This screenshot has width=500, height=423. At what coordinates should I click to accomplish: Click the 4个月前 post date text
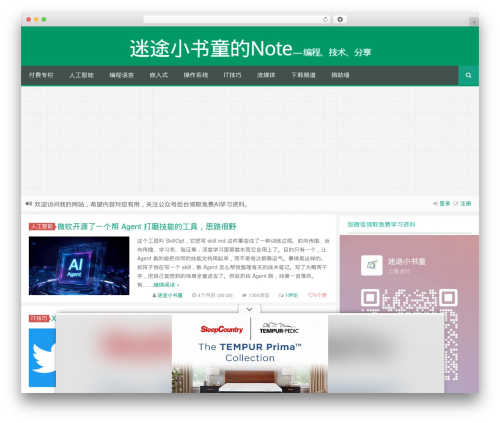point(215,295)
